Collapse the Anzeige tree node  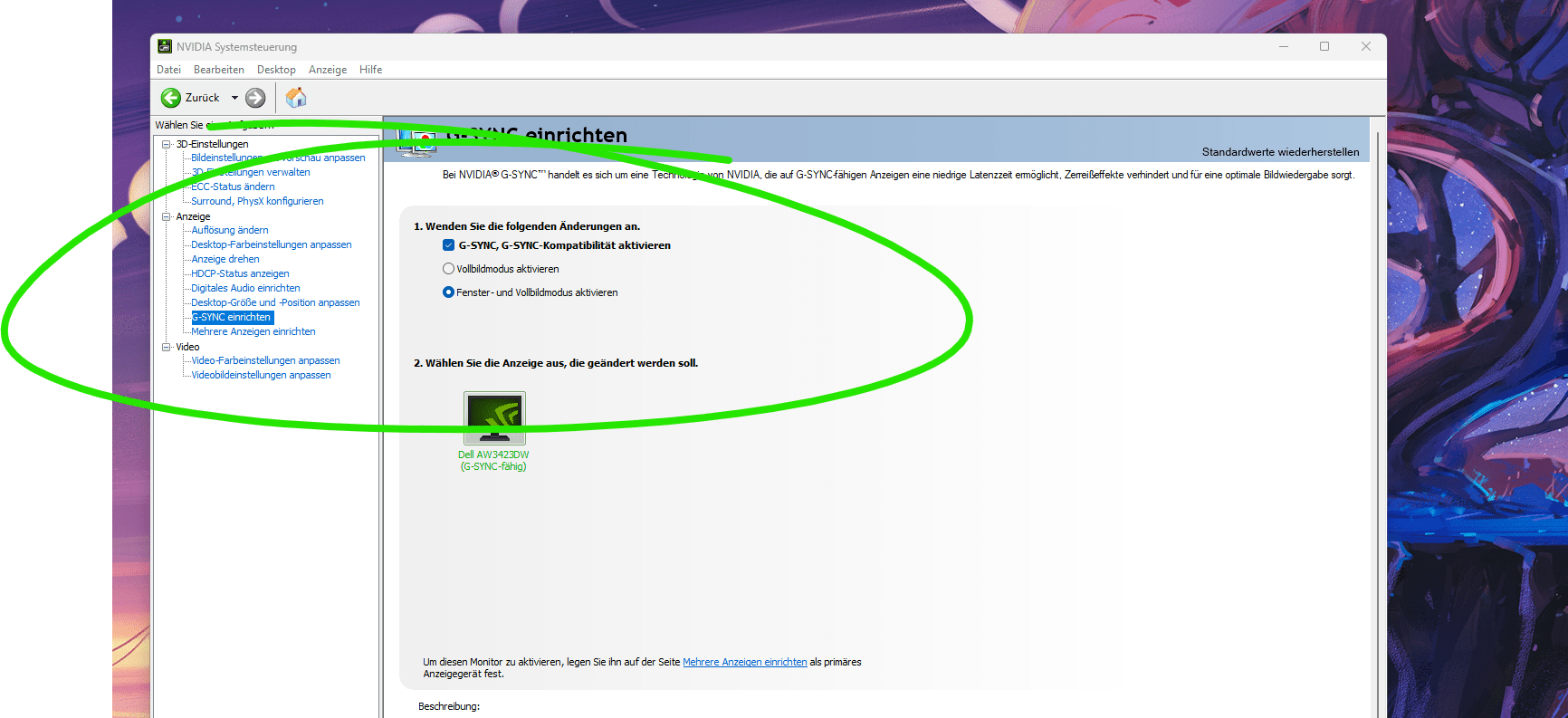pos(167,216)
